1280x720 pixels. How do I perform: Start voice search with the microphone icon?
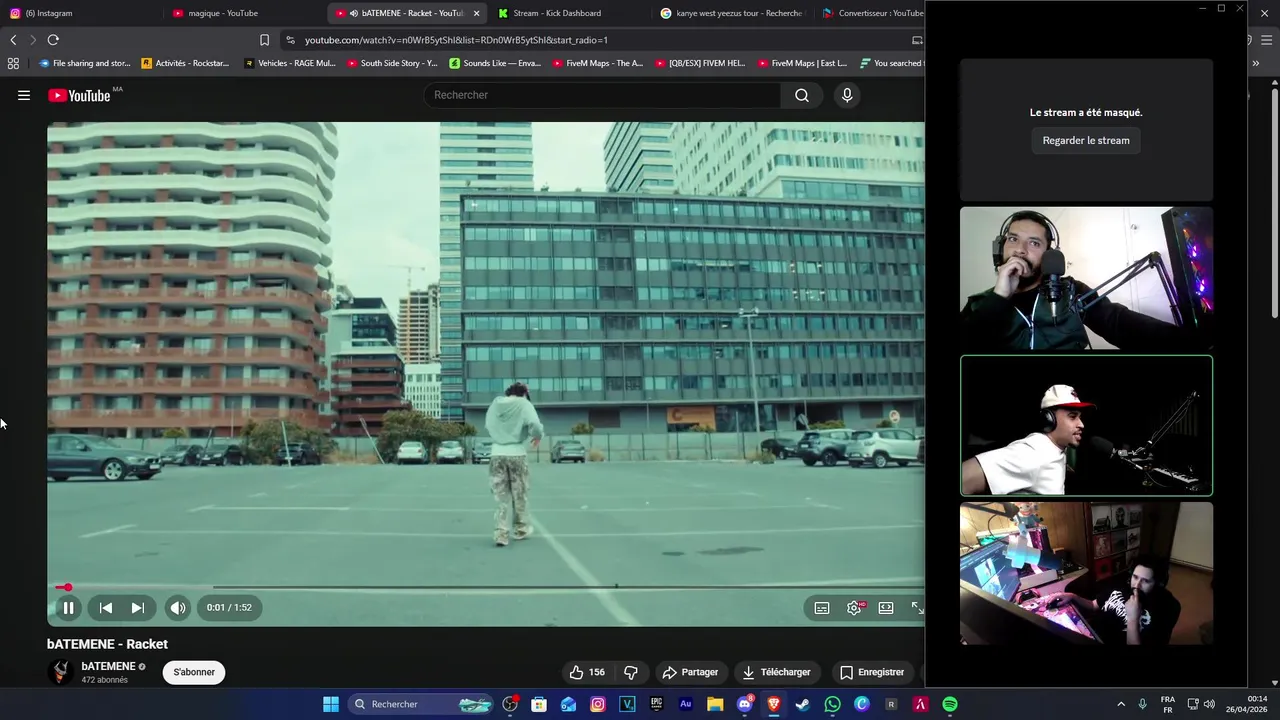[x=847, y=95]
